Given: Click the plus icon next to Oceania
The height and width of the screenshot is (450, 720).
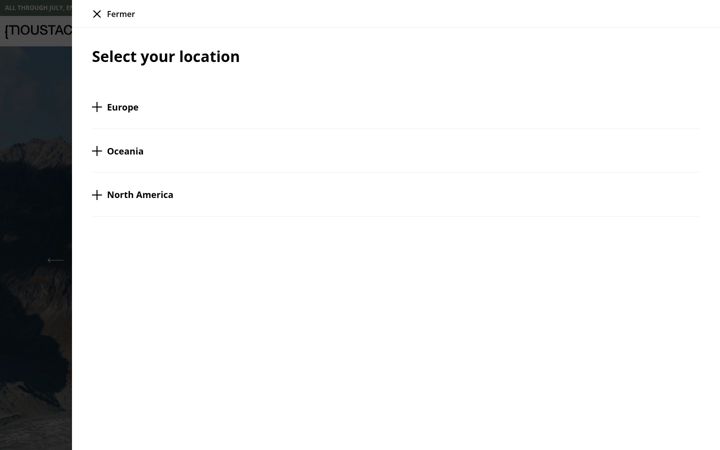Looking at the screenshot, I should 96,151.
